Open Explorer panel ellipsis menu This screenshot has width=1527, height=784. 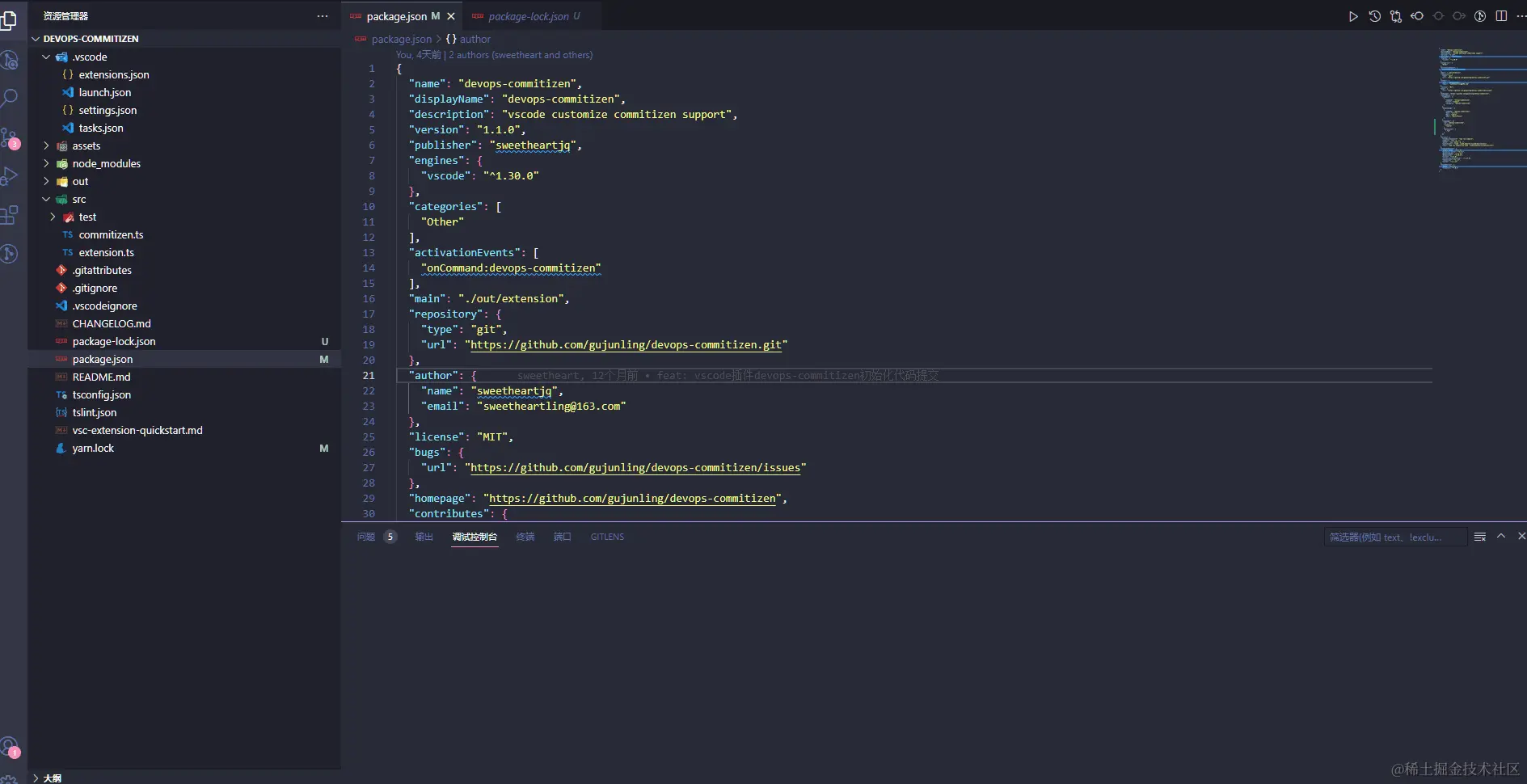tap(323, 16)
